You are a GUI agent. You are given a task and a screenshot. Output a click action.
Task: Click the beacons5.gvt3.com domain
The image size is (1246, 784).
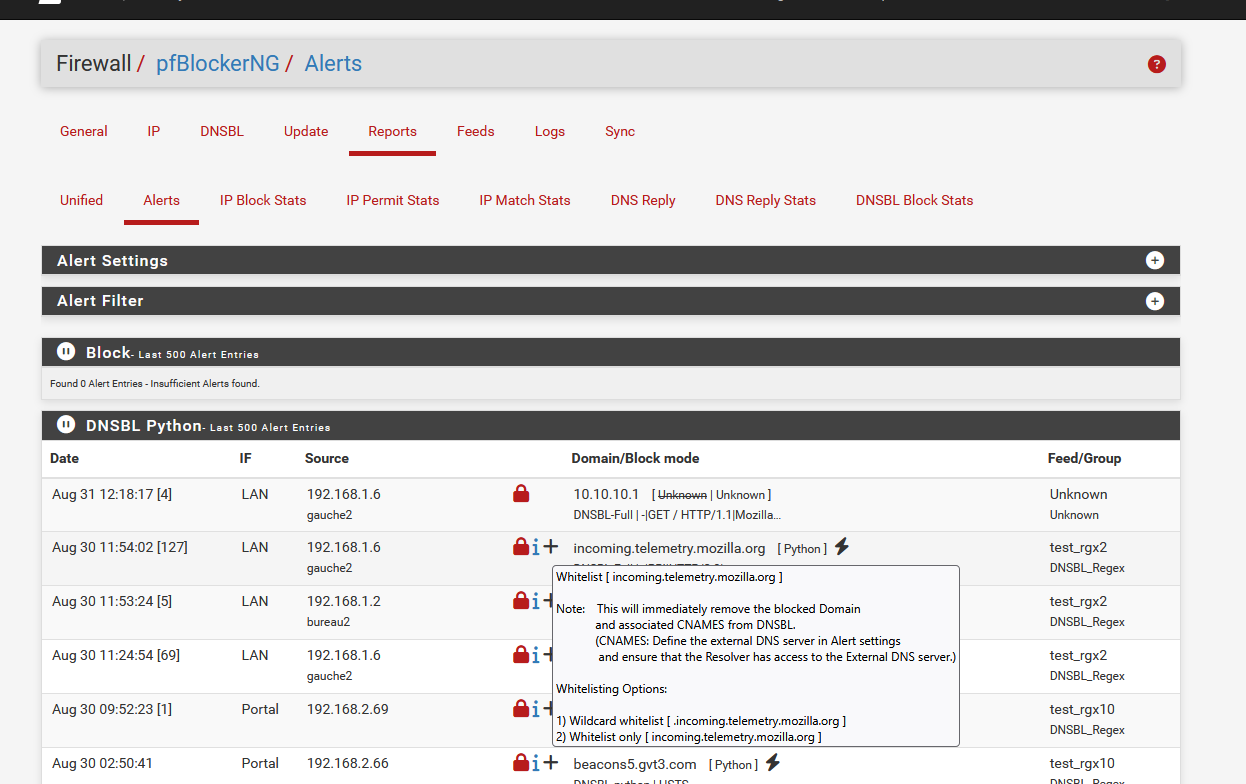(x=635, y=764)
